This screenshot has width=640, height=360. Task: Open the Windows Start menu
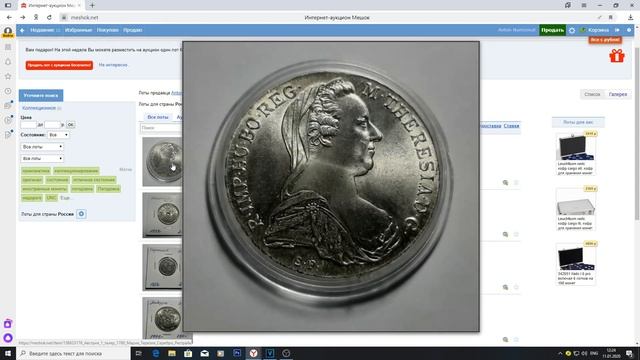(x=8, y=353)
